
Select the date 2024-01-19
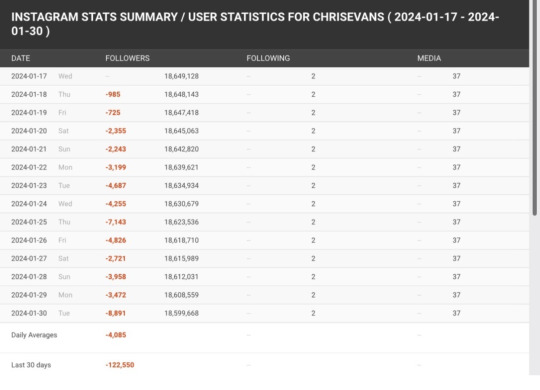tap(29, 113)
